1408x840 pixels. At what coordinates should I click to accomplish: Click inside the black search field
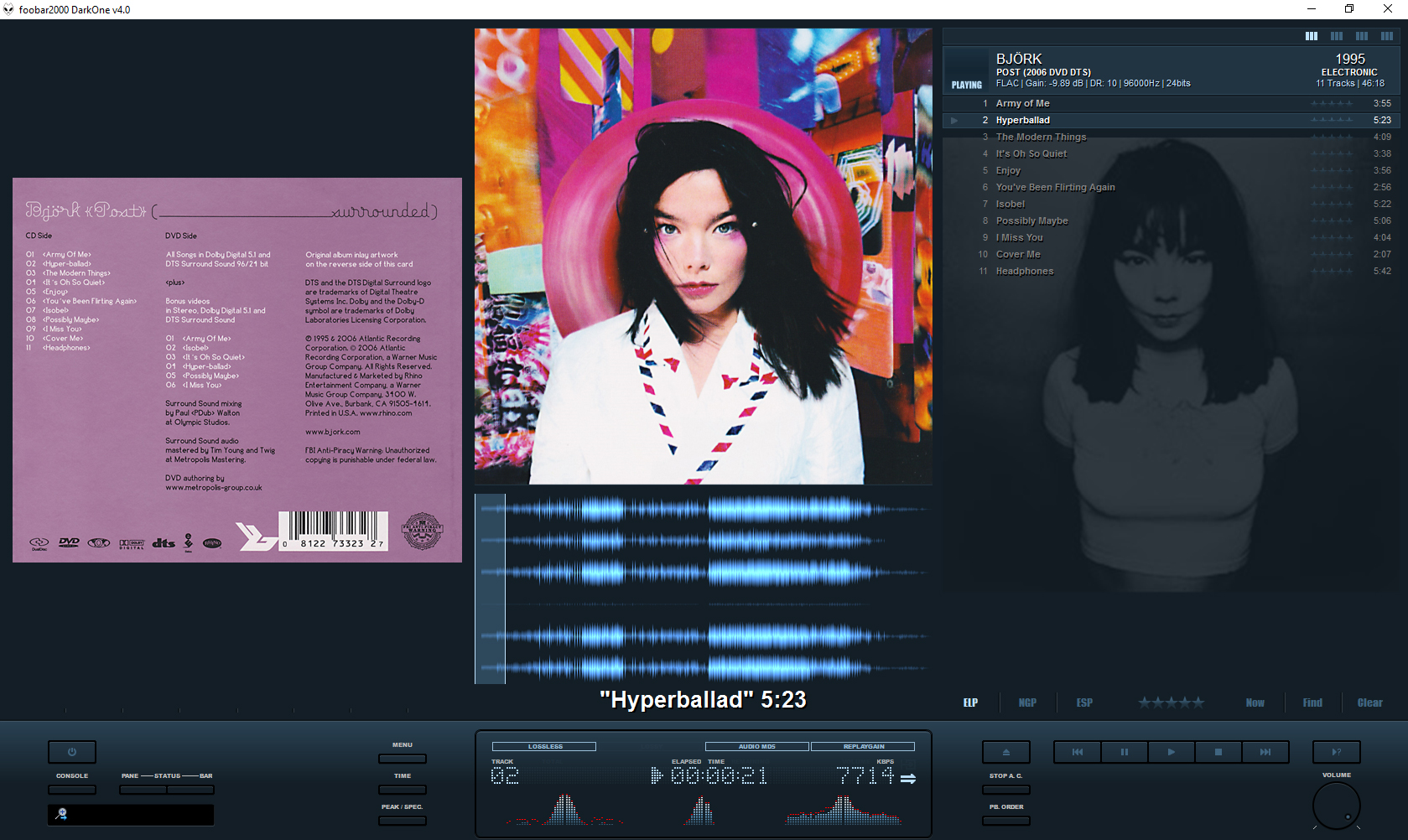tap(131, 814)
